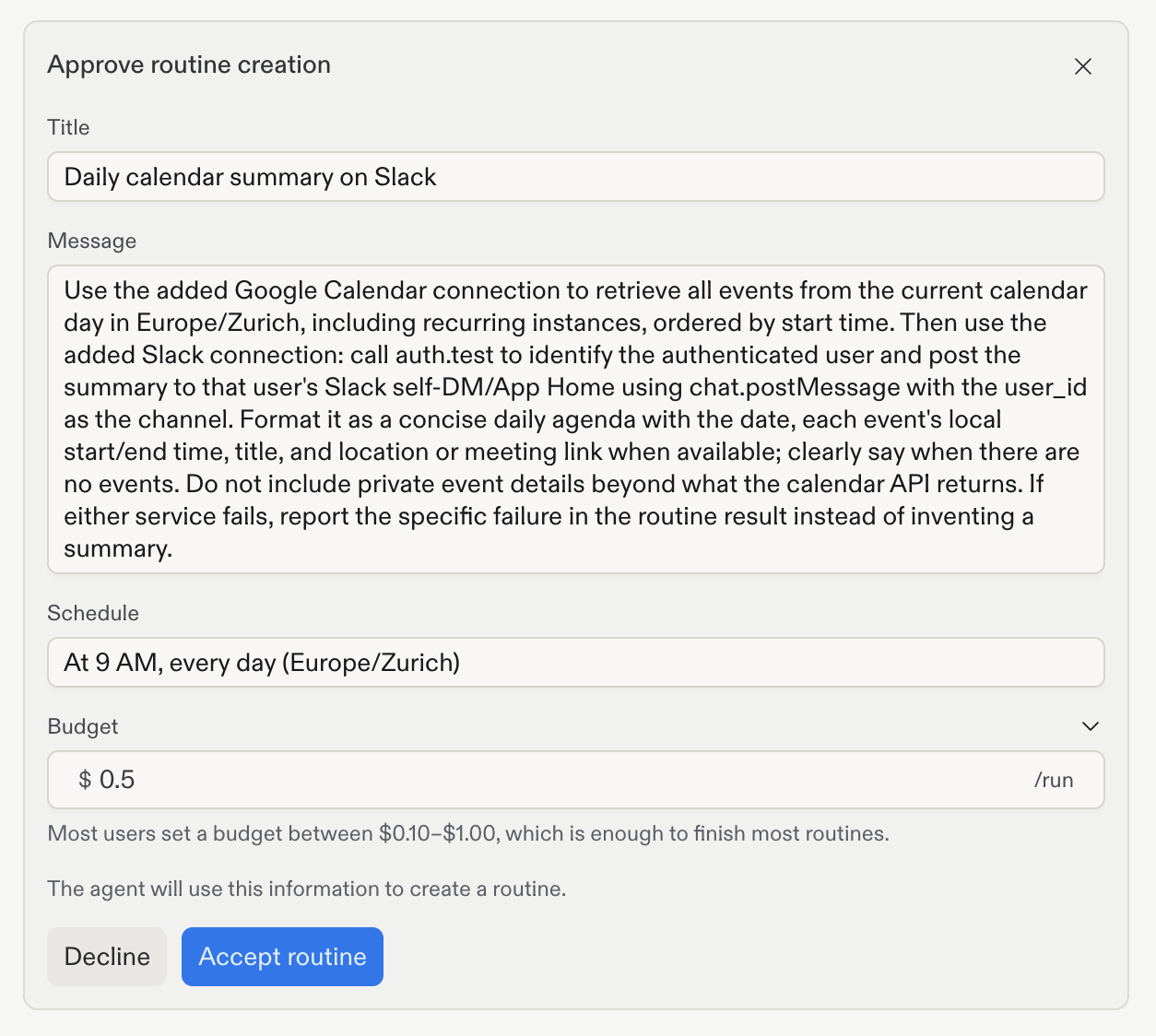Click inside the Message text area
This screenshot has width=1156, height=1036.
click(576, 419)
